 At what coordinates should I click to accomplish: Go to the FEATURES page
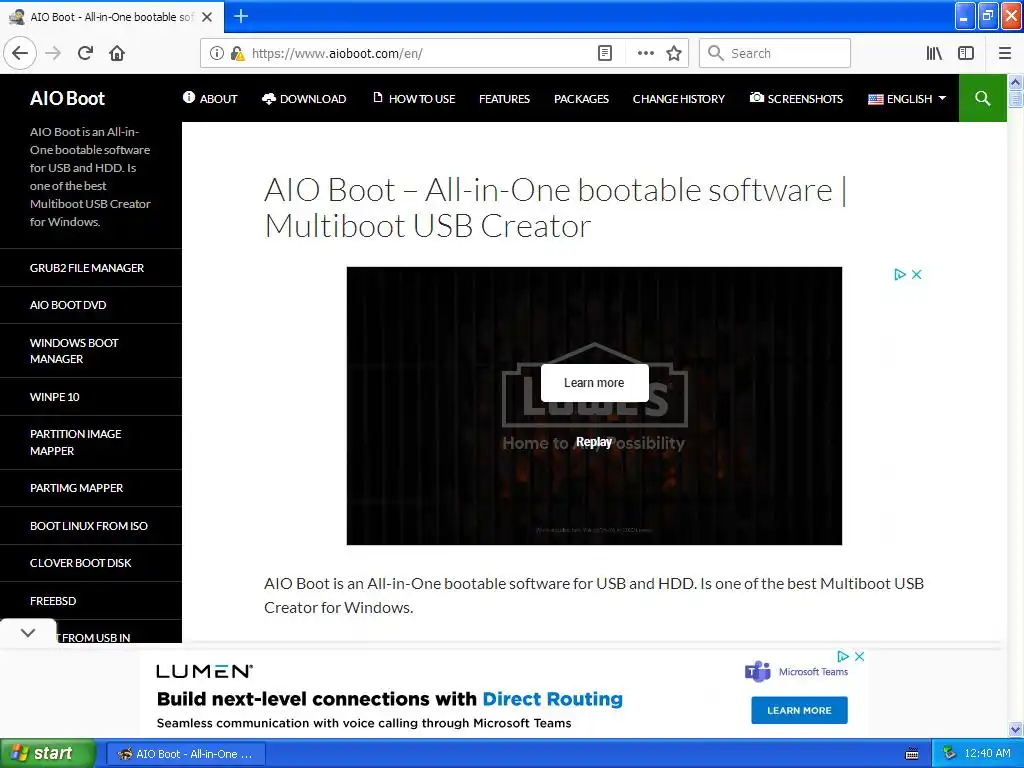coord(504,99)
